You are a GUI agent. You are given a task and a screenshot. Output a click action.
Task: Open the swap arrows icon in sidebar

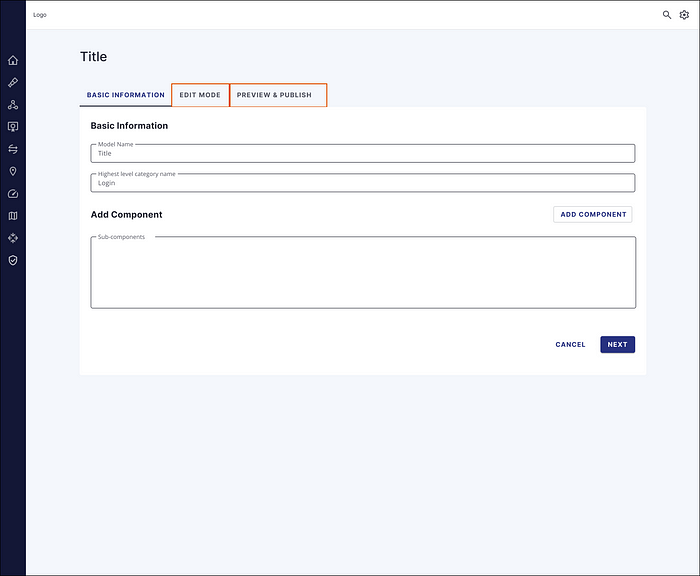click(13, 149)
